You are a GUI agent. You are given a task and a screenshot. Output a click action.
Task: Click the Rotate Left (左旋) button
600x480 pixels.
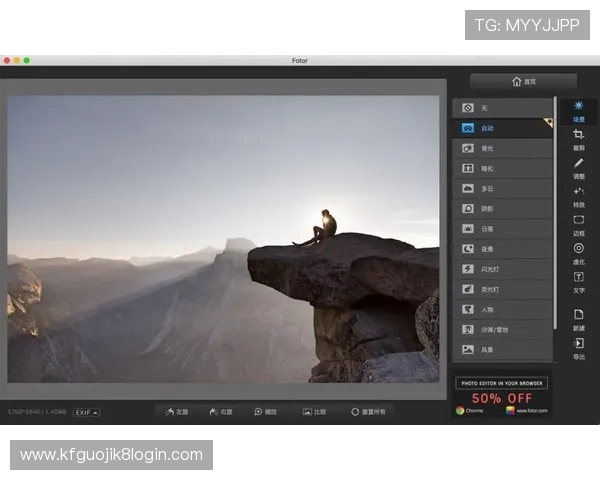point(177,411)
